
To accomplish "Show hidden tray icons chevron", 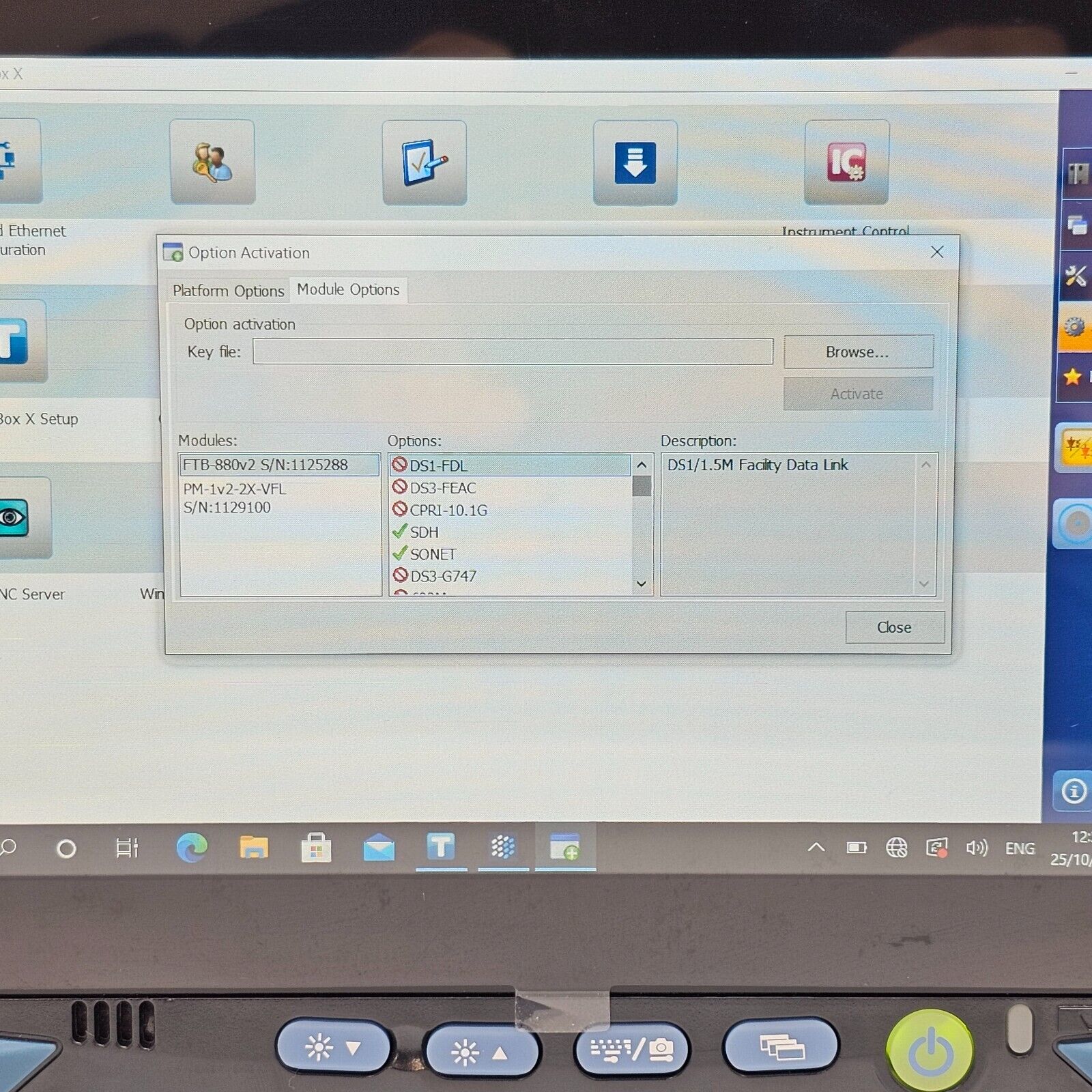I will 816,848.
